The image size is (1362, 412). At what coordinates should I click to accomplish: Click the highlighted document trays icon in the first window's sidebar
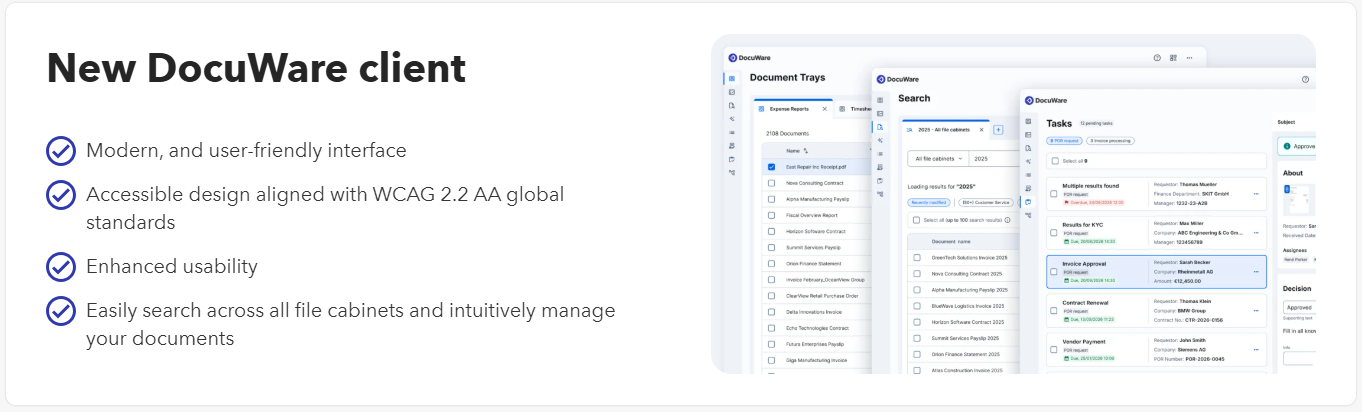click(x=732, y=78)
